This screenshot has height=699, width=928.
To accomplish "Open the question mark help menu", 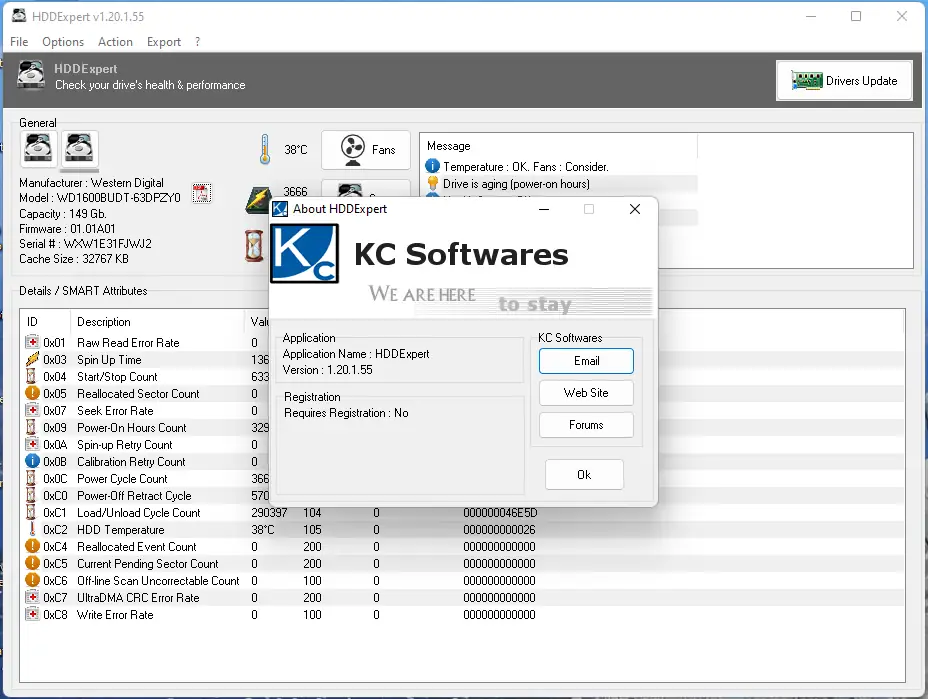I will (x=197, y=41).
